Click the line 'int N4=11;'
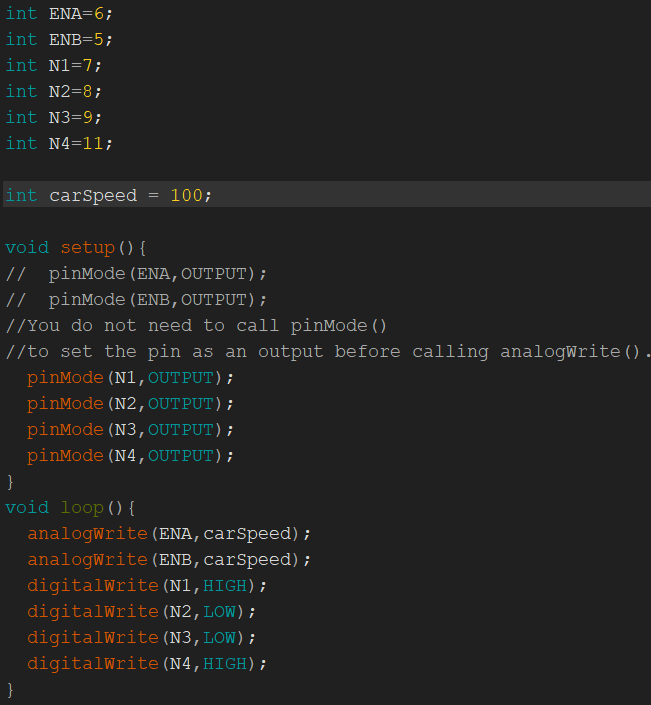The width and height of the screenshot is (651, 705). point(59,144)
